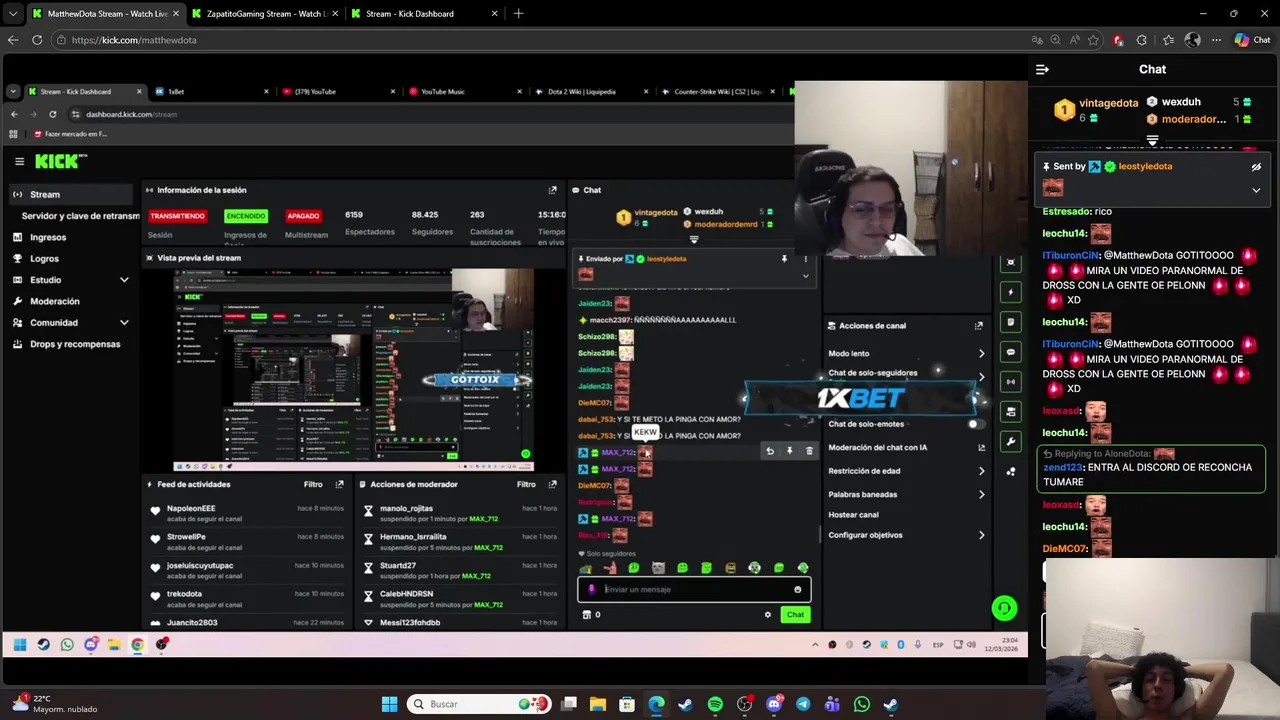Open OBS Studio from the taskbar
The width and height of the screenshot is (1280, 720).
pos(744,704)
